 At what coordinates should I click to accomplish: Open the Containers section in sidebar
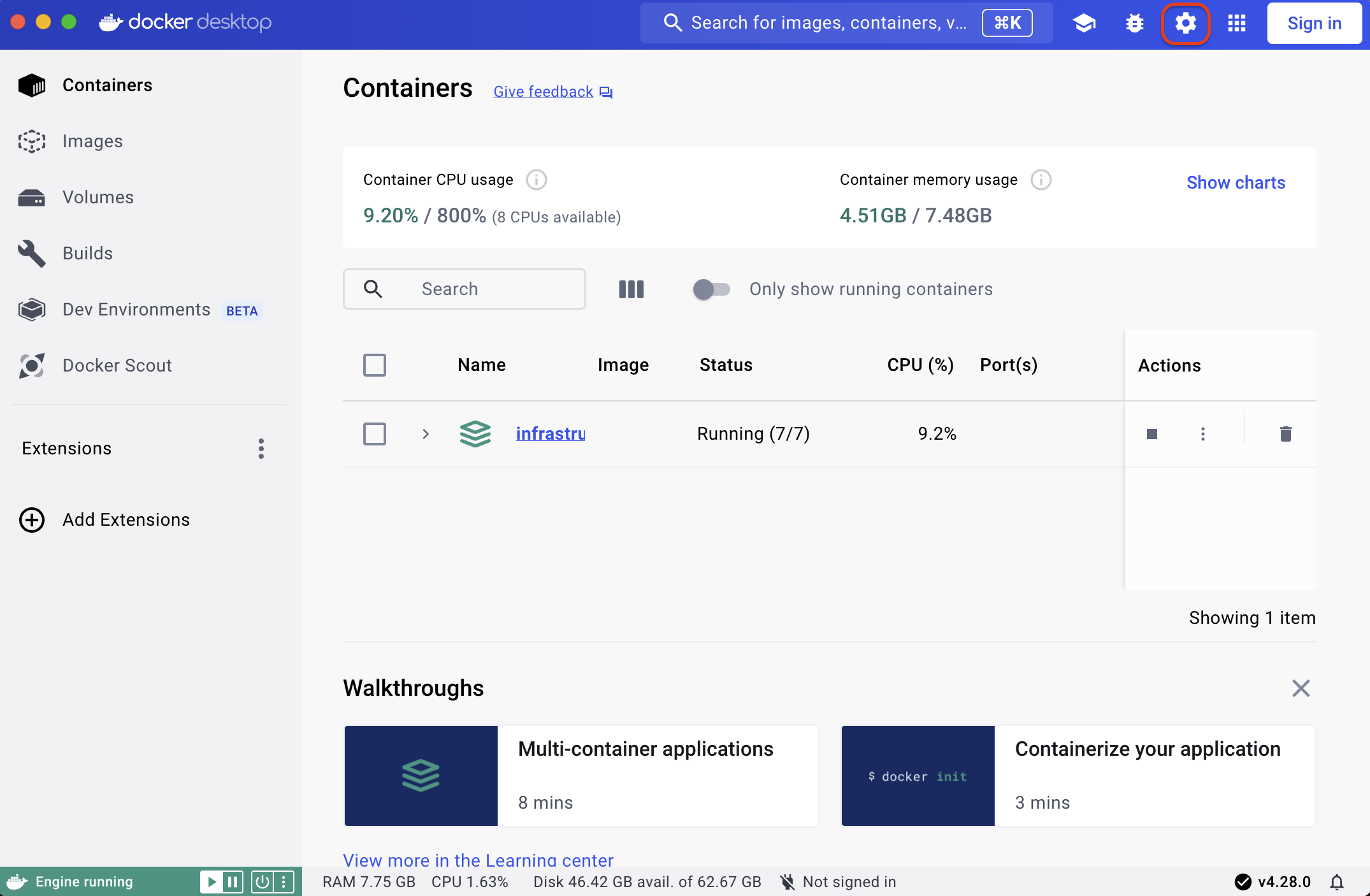click(x=107, y=85)
